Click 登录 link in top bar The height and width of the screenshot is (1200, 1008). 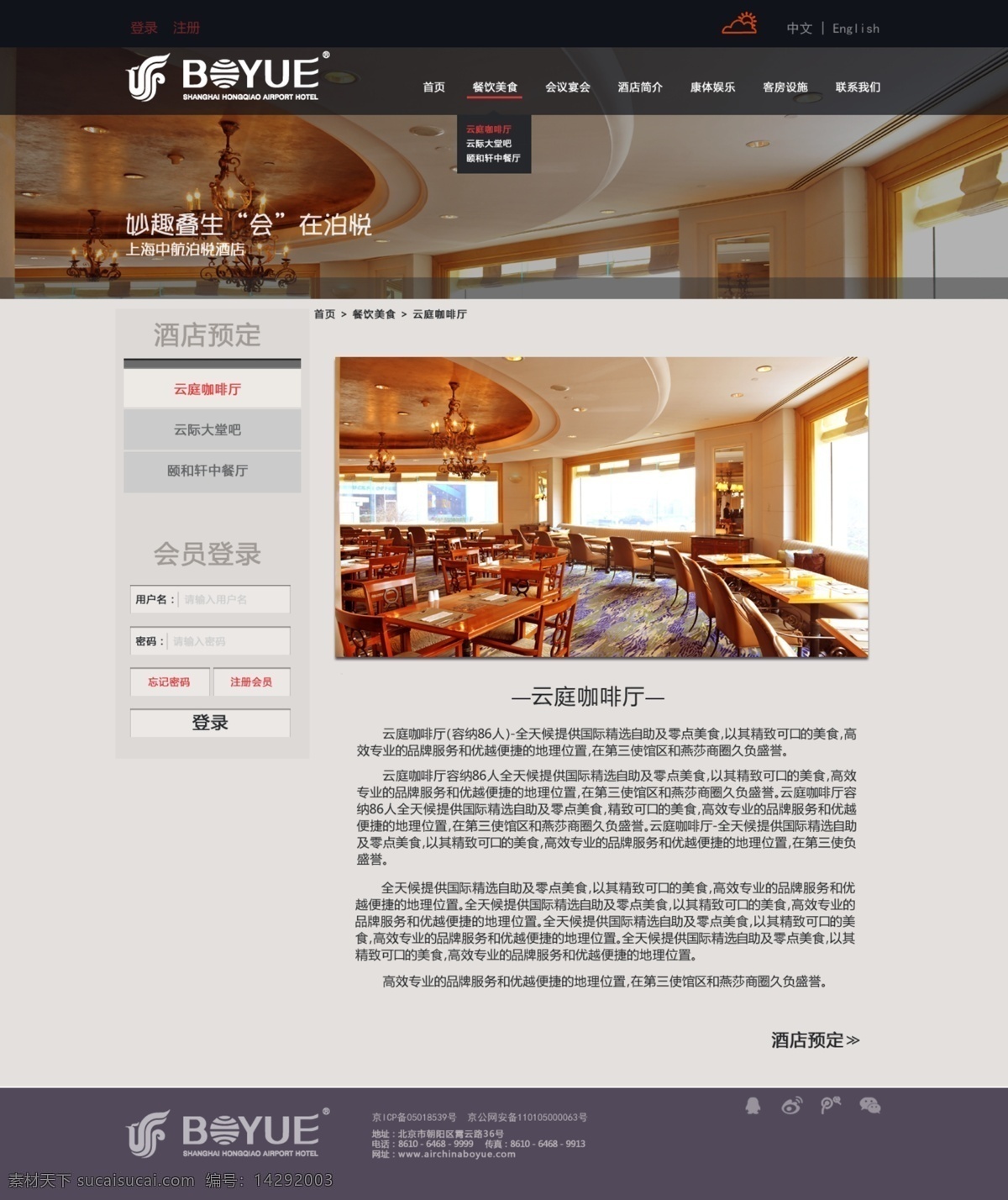(144, 28)
